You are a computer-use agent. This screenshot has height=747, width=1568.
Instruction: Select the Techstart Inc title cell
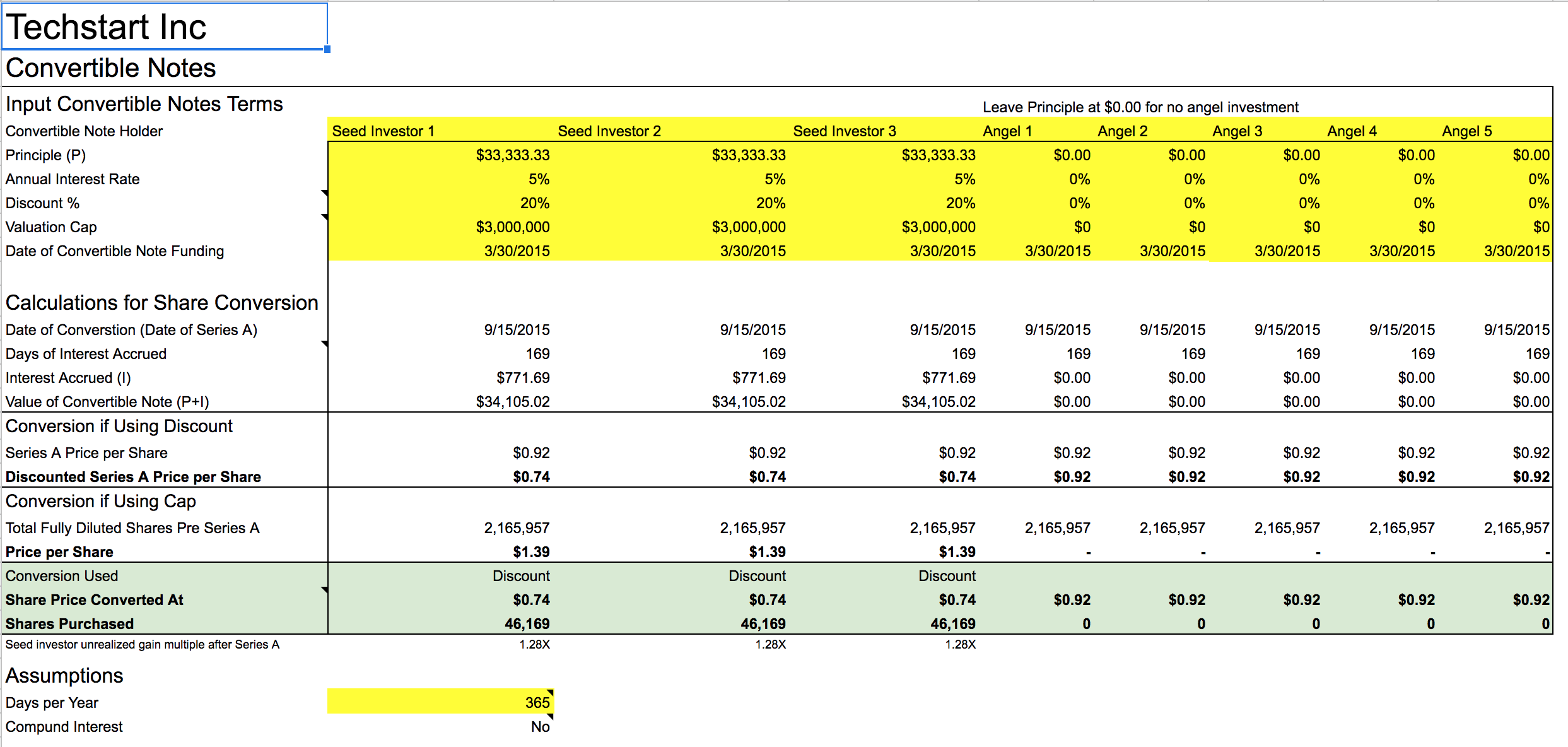(164, 26)
